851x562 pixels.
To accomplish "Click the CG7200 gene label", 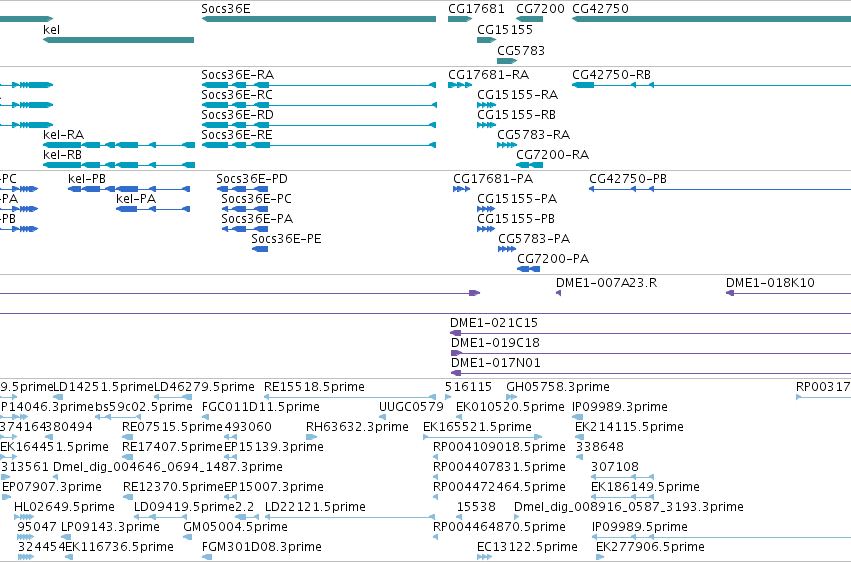I will (x=540, y=9).
